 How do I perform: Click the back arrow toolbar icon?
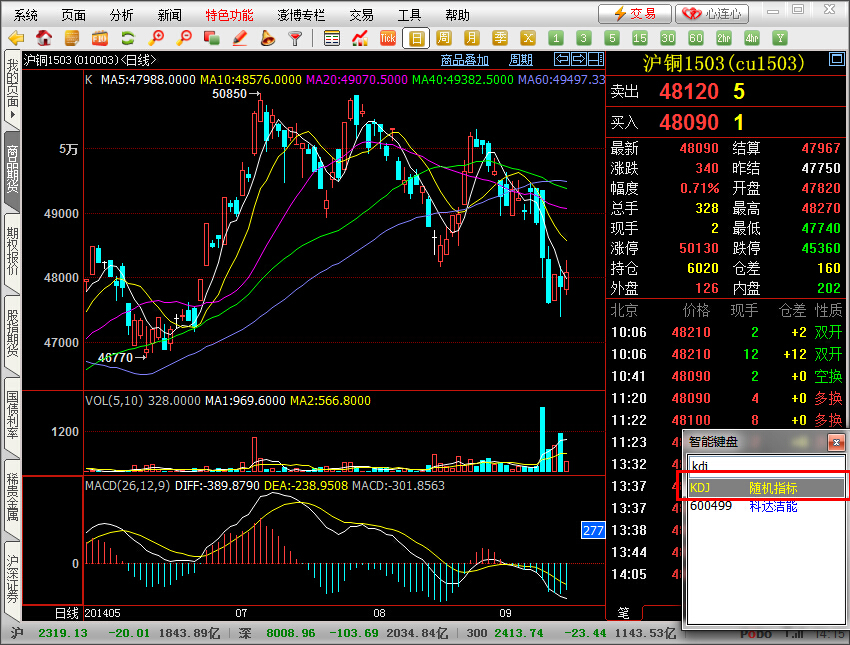[16, 38]
